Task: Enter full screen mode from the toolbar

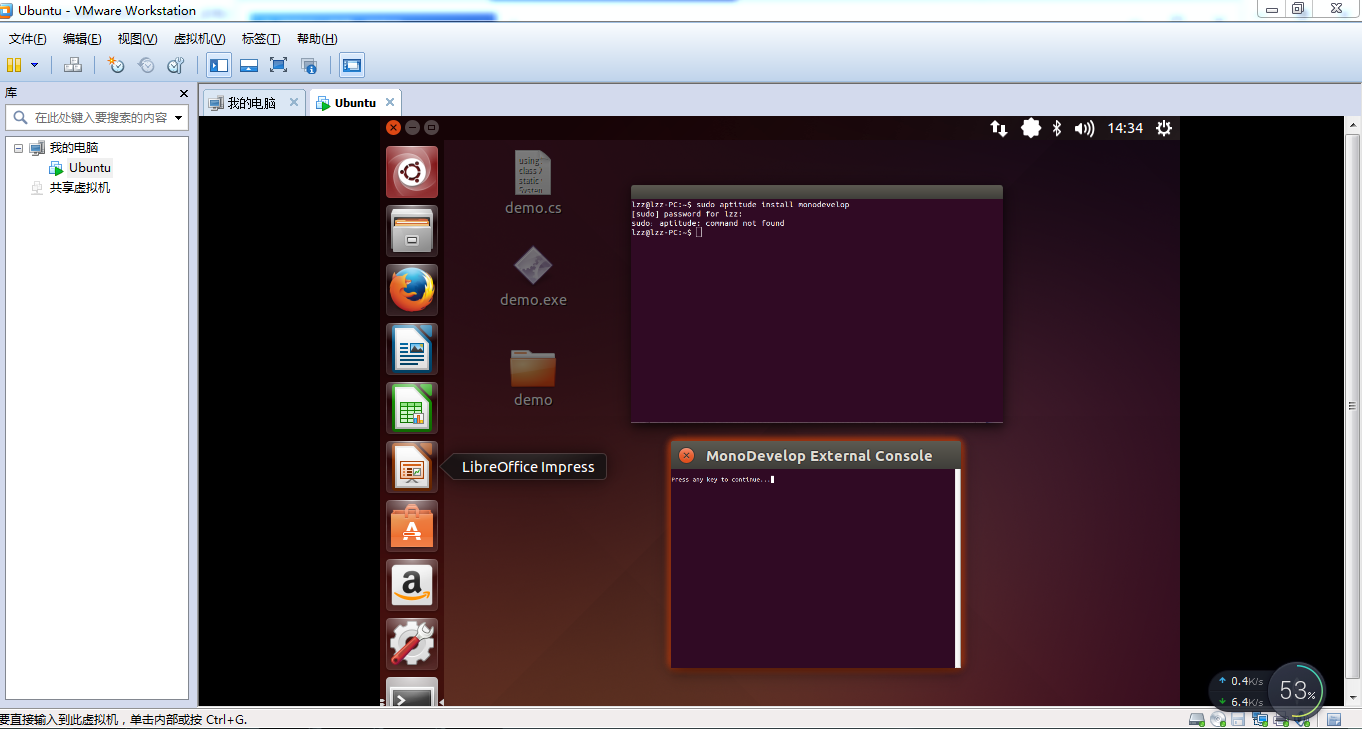Action: click(x=279, y=65)
